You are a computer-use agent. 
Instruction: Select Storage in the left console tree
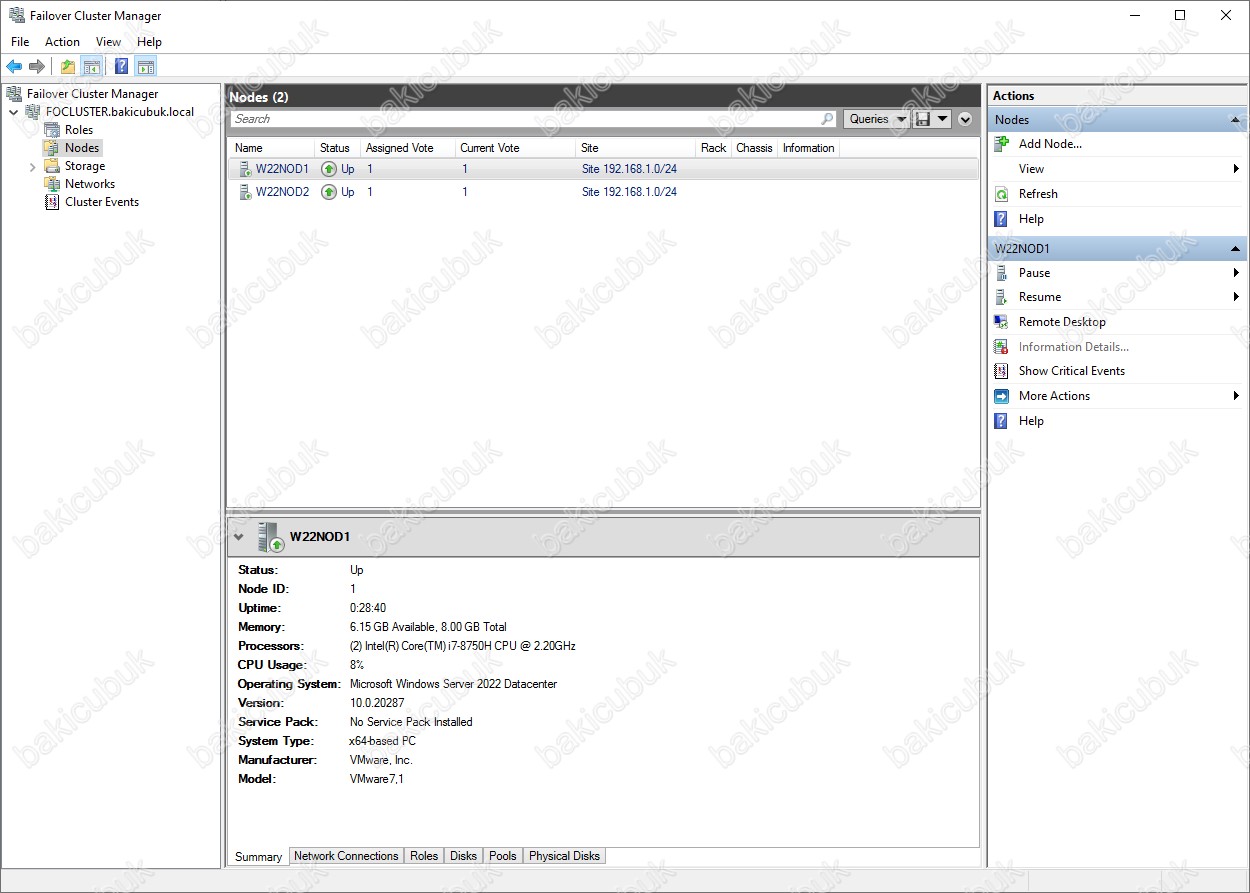click(x=85, y=166)
